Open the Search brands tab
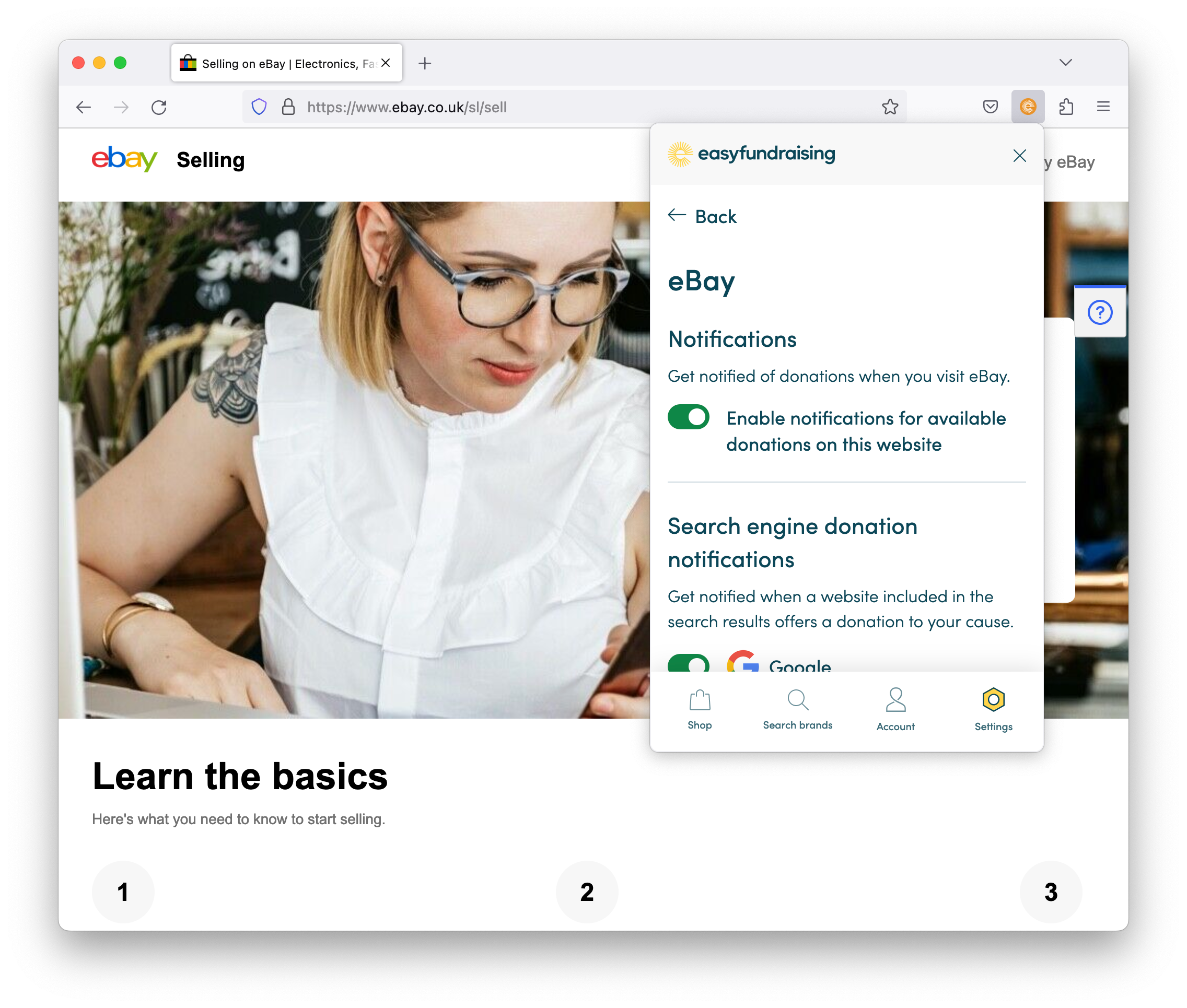 tap(797, 710)
